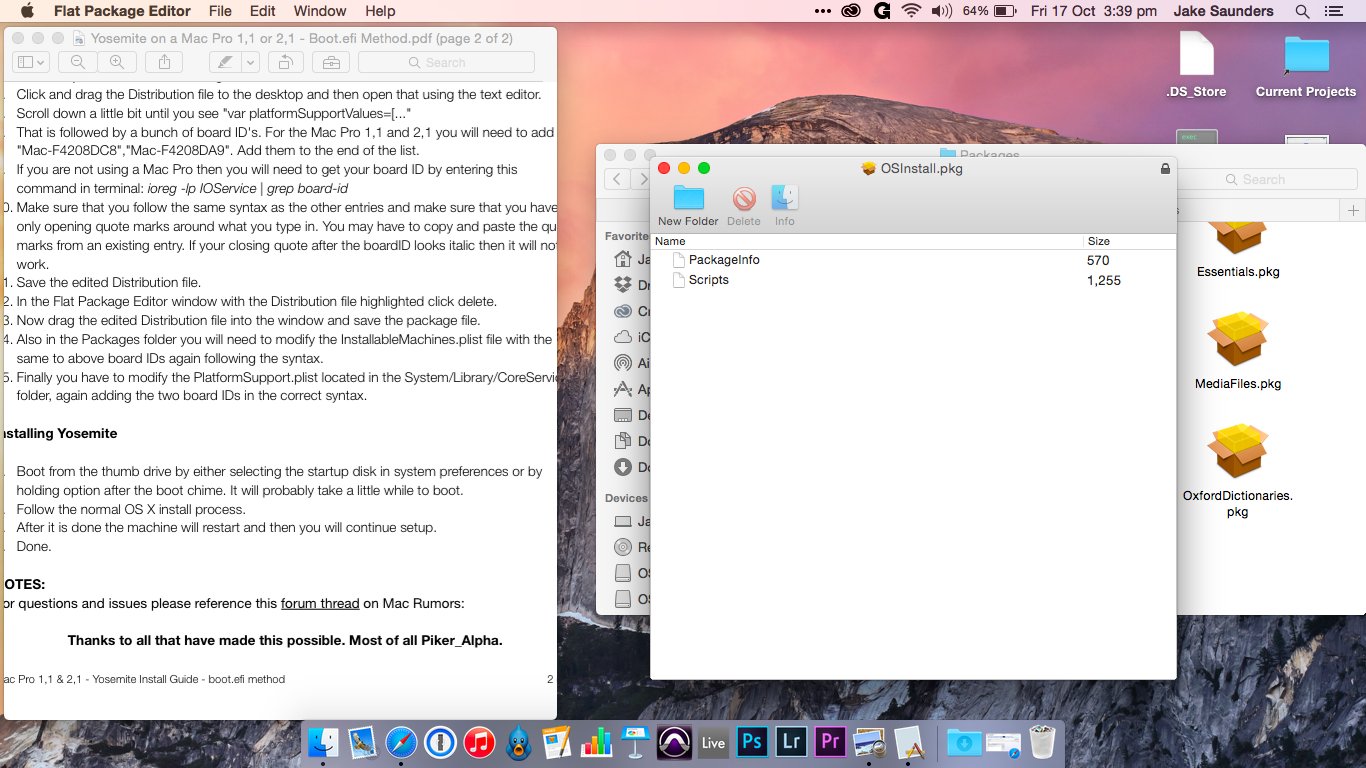The width and height of the screenshot is (1366, 768).
Task: Open Lightroom from the Dock
Action: click(x=791, y=742)
